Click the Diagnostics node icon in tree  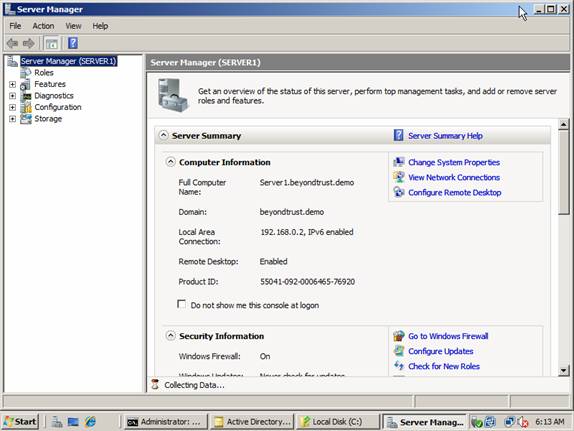tap(26, 96)
